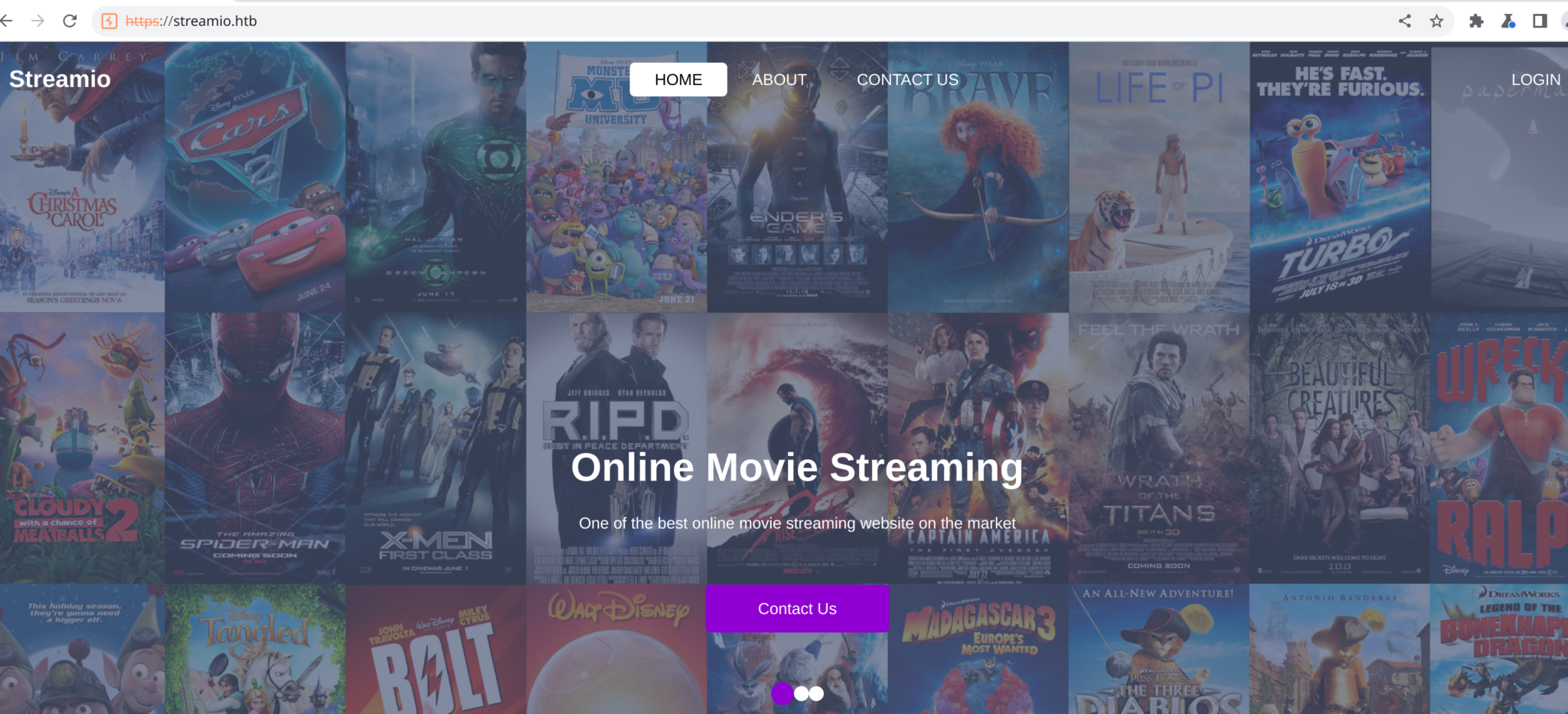This screenshot has height=714, width=1568.
Task: Open the ABOUT page from the navbar
Action: tap(779, 79)
